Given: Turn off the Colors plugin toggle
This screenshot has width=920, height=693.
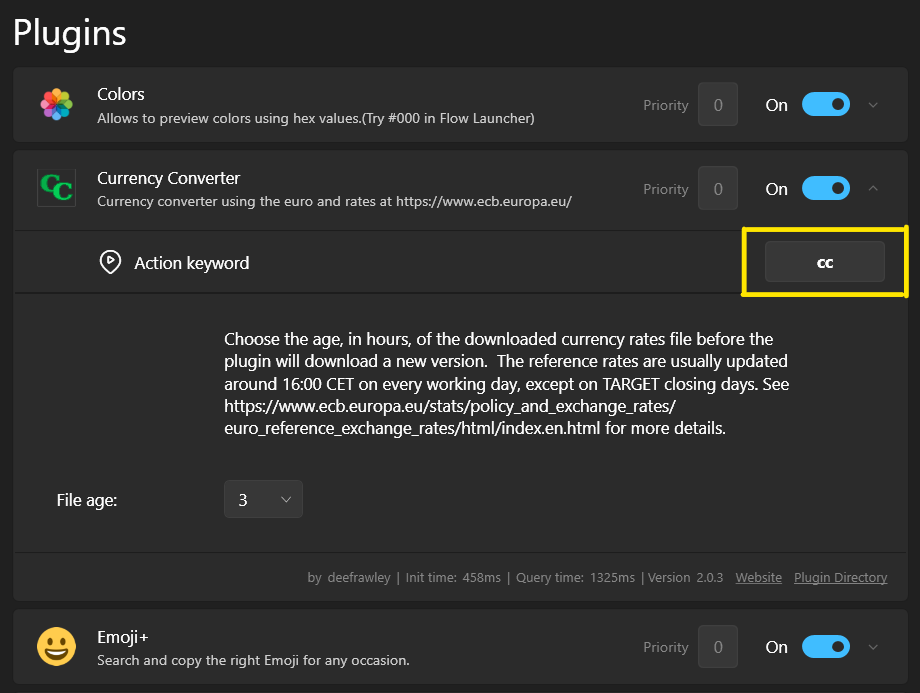Looking at the screenshot, I should (x=826, y=104).
